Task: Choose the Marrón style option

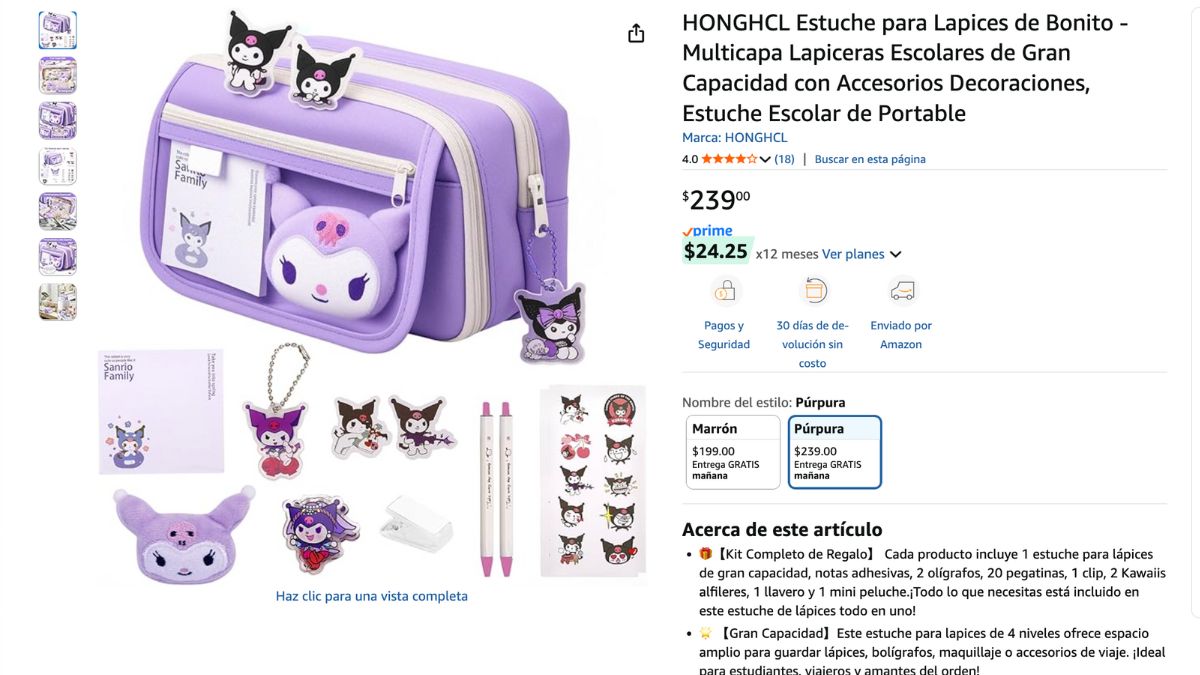Action: pos(733,452)
